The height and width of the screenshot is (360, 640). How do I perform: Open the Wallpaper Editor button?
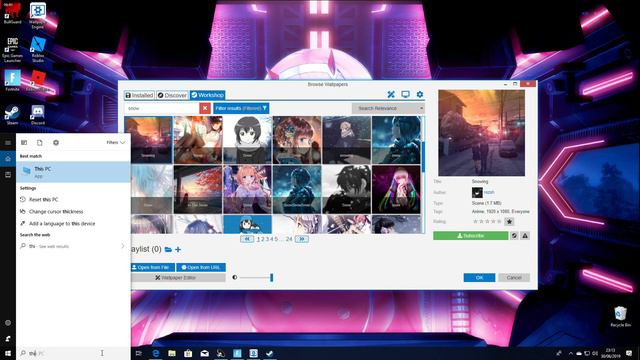click(x=178, y=278)
